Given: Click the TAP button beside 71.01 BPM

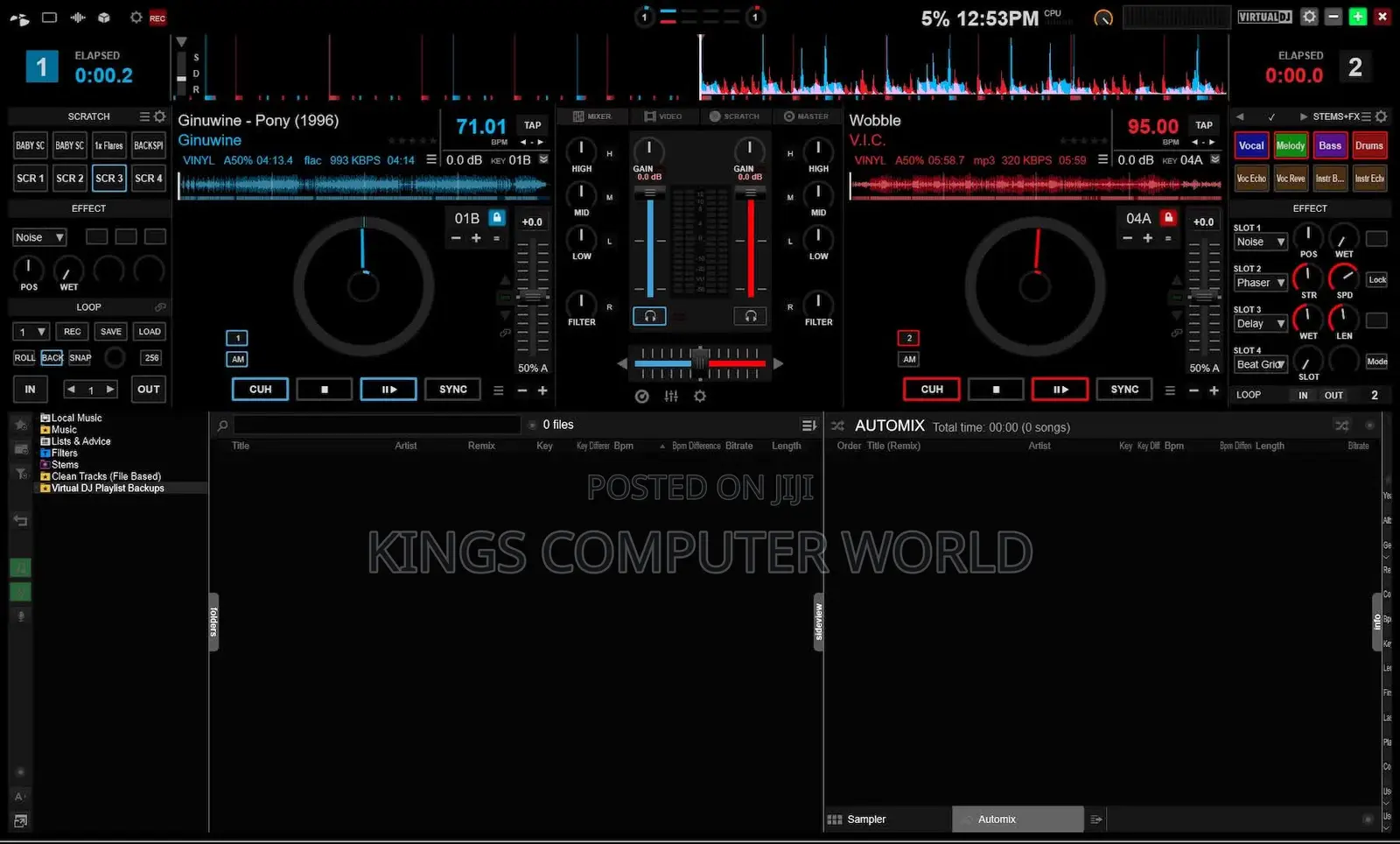Looking at the screenshot, I should pyautogui.click(x=533, y=125).
